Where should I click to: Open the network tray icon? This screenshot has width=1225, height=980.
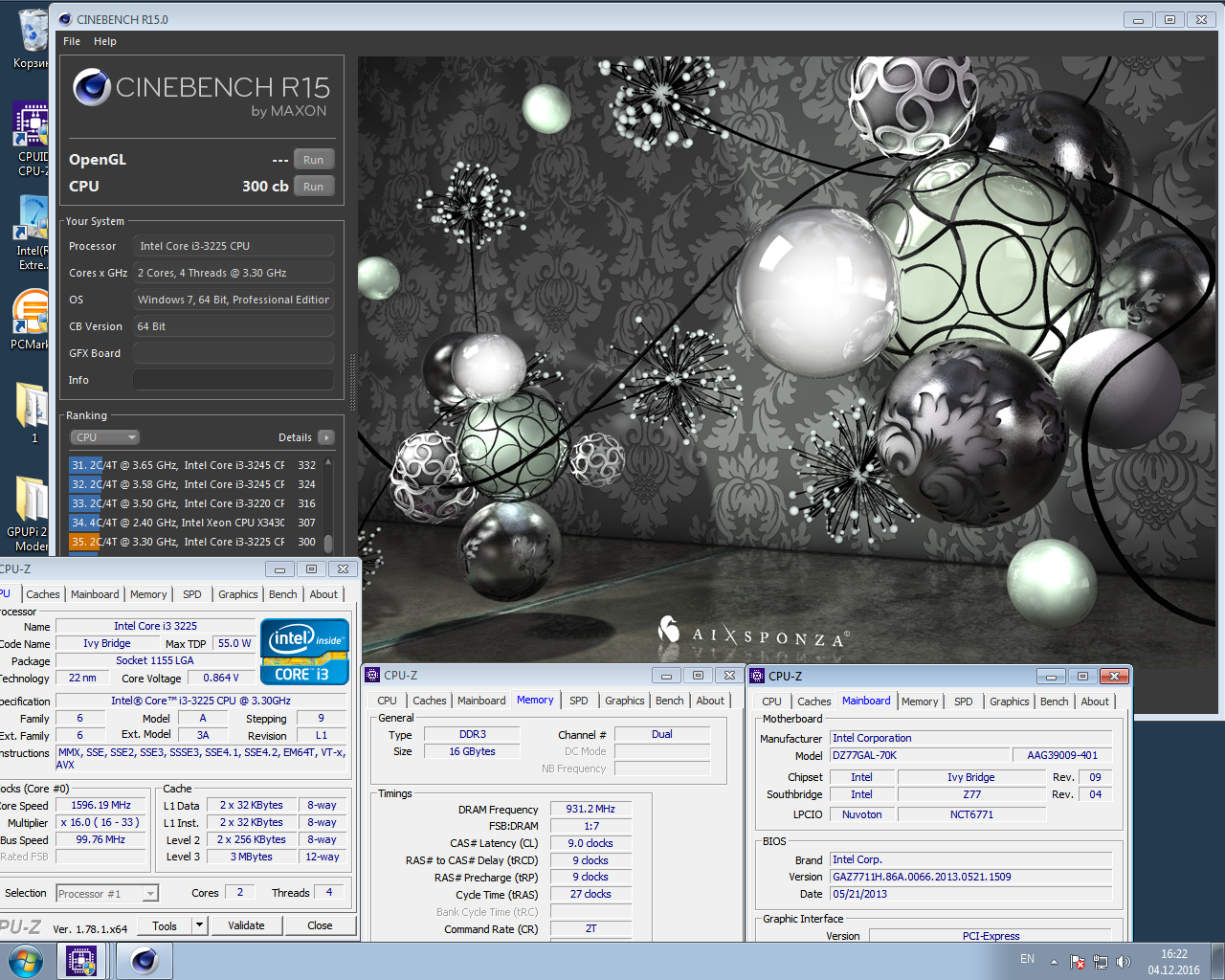point(1101,961)
